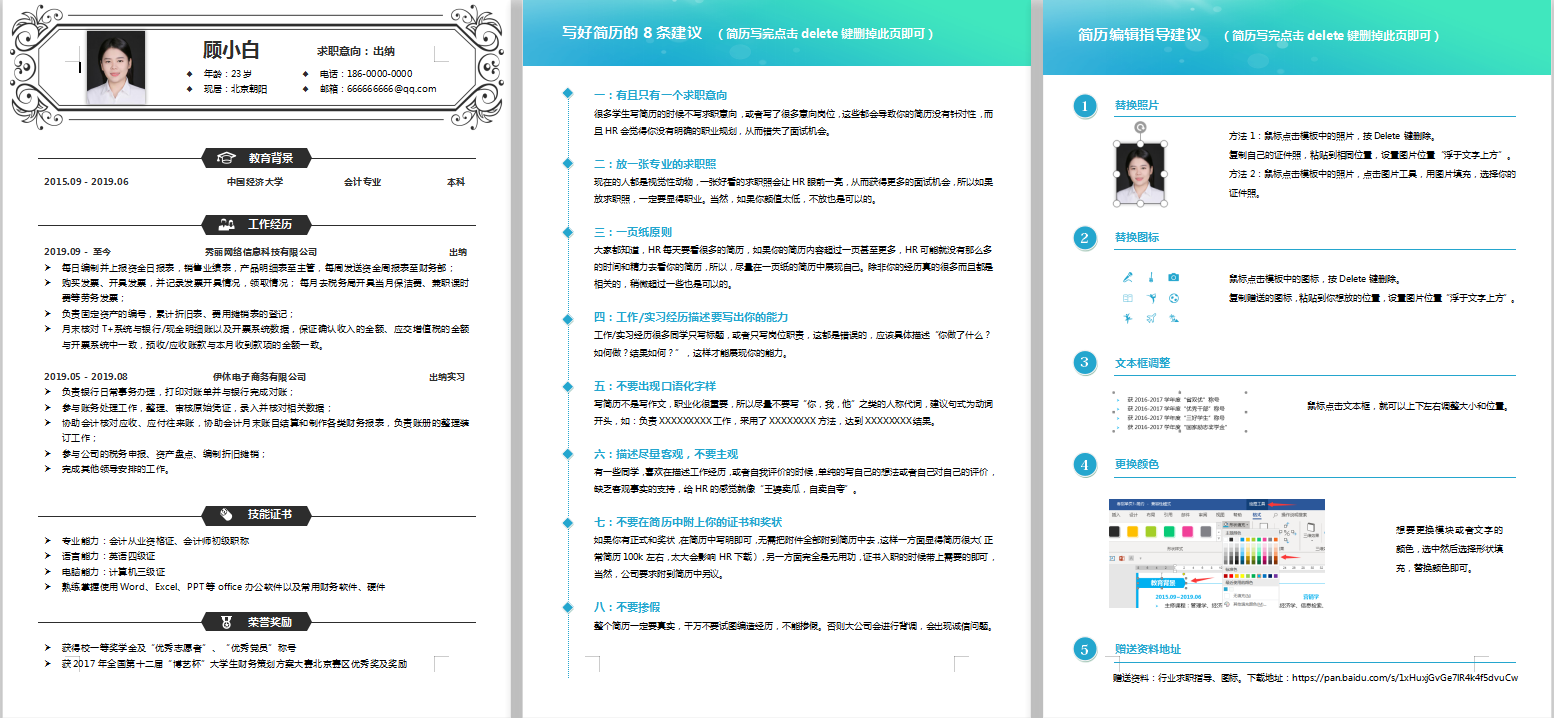The height and width of the screenshot is (718, 1554).
Task: Click the diamond bullet beside 二：放一张专业的求职照
Action: (568, 163)
